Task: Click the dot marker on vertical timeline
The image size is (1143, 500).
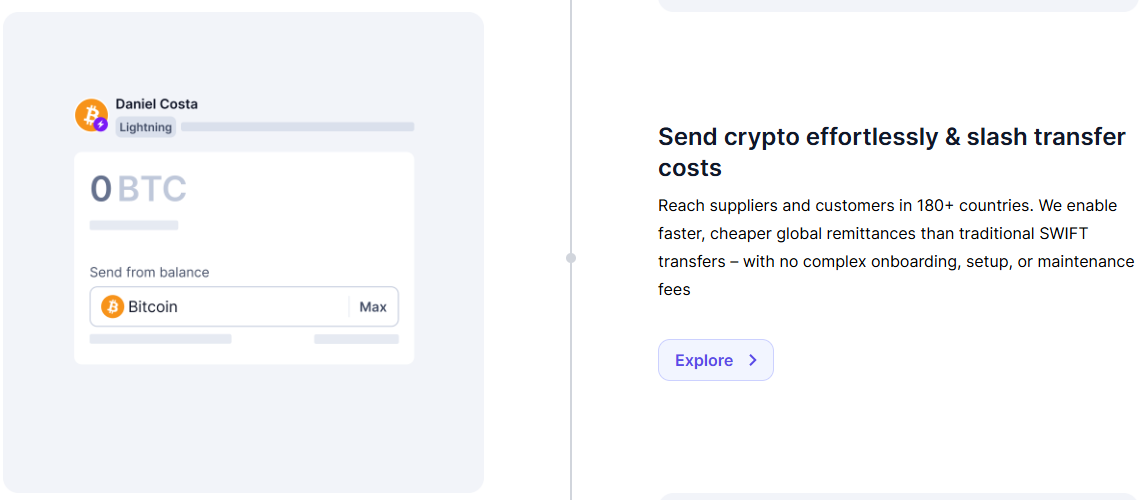Action: click(x=571, y=258)
